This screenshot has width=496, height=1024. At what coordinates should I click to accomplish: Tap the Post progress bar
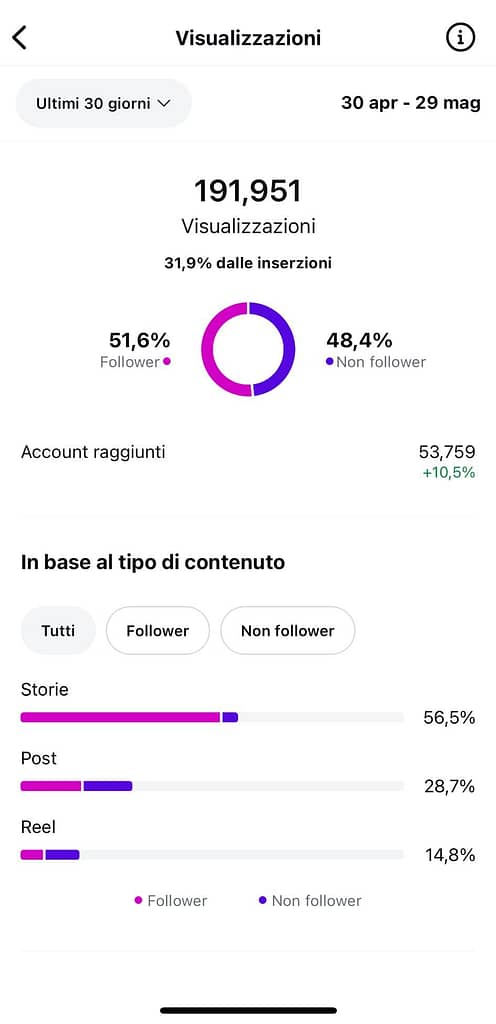pos(212,786)
